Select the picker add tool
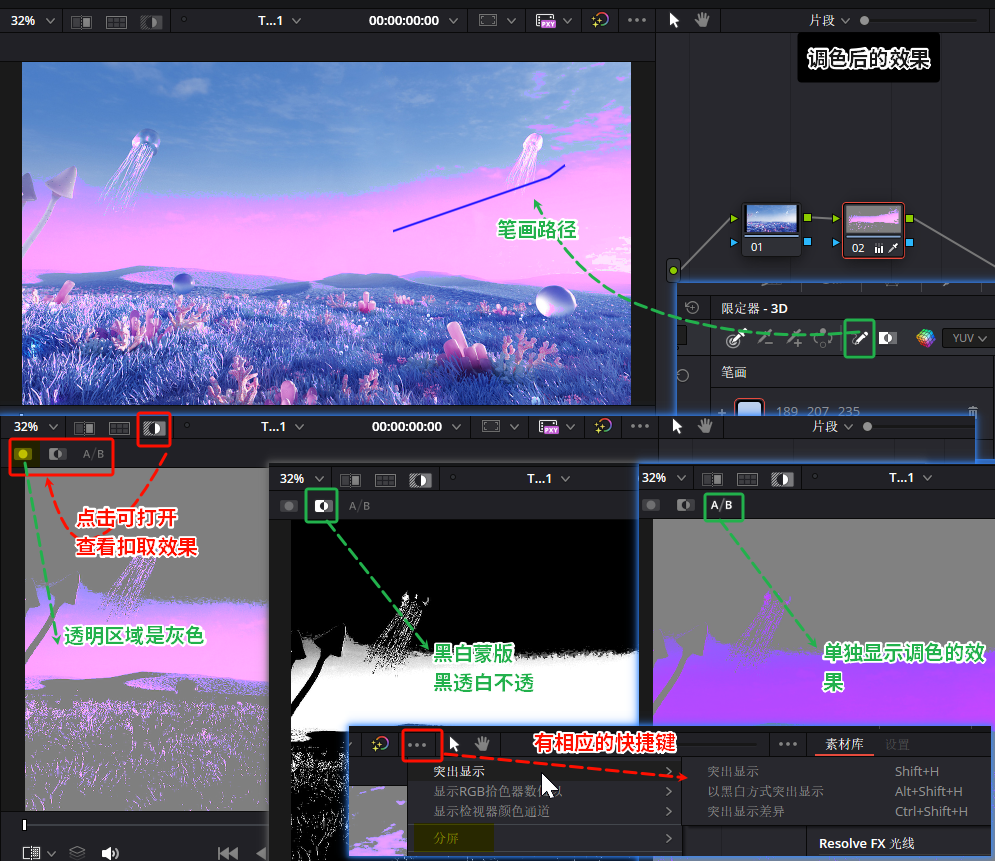This screenshot has height=861, width=995. coord(794,338)
